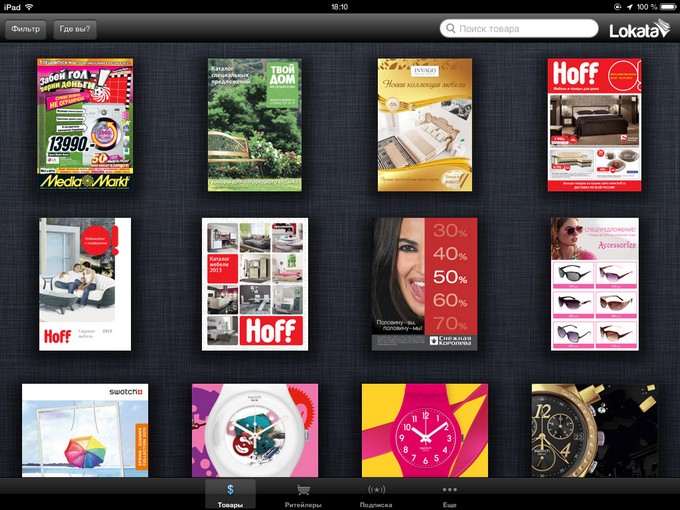
Task: Switch to the Подписка tab
Action: point(376,495)
